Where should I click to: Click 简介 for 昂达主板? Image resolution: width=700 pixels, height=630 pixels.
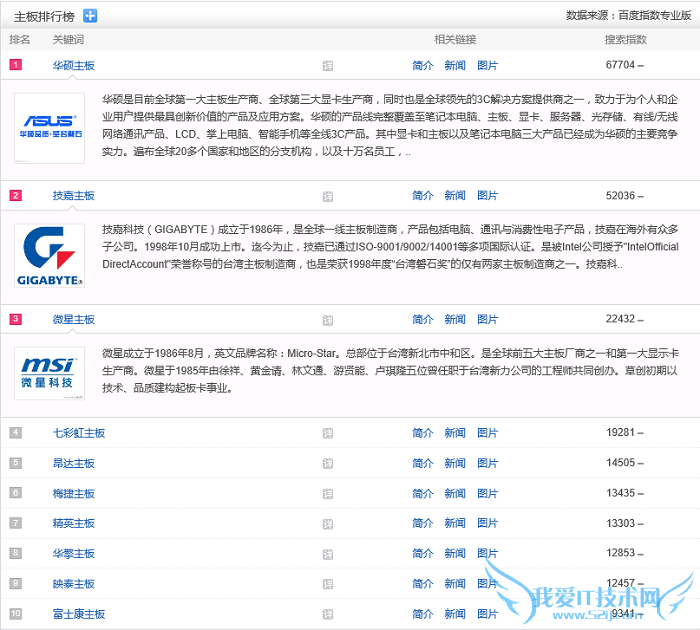423,463
